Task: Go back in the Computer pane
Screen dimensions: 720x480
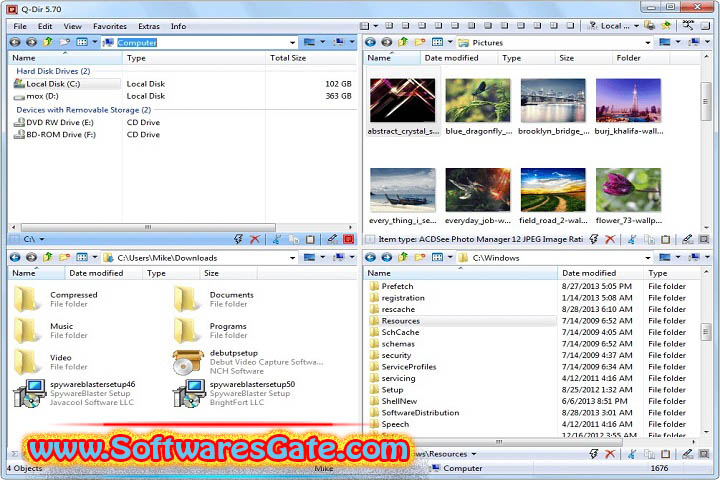Action: click(x=15, y=42)
